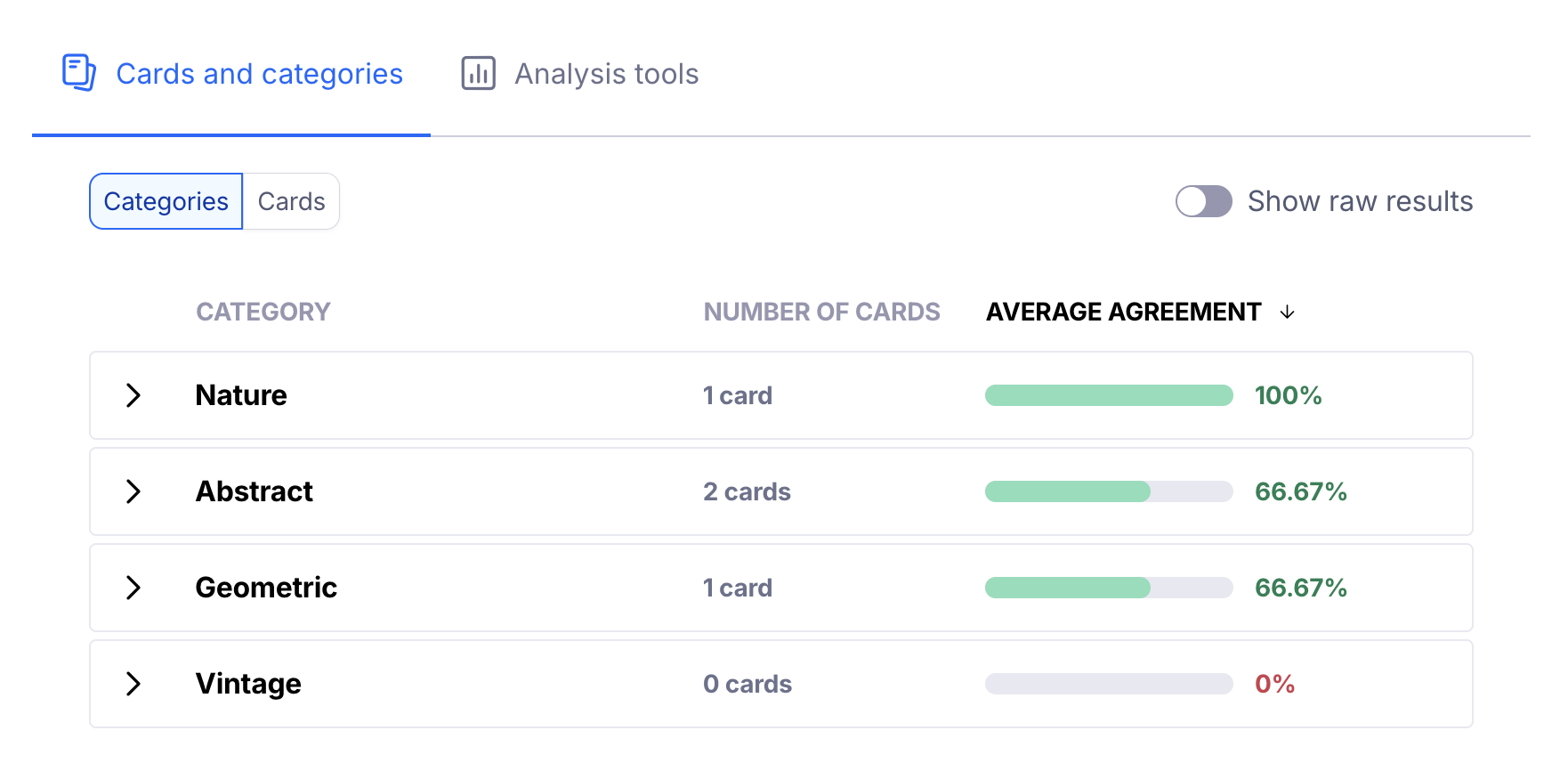Image resolution: width=1568 pixels, height=771 pixels.
Task: Click the Vintage 0% agreement bar
Action: (1108, 684)
